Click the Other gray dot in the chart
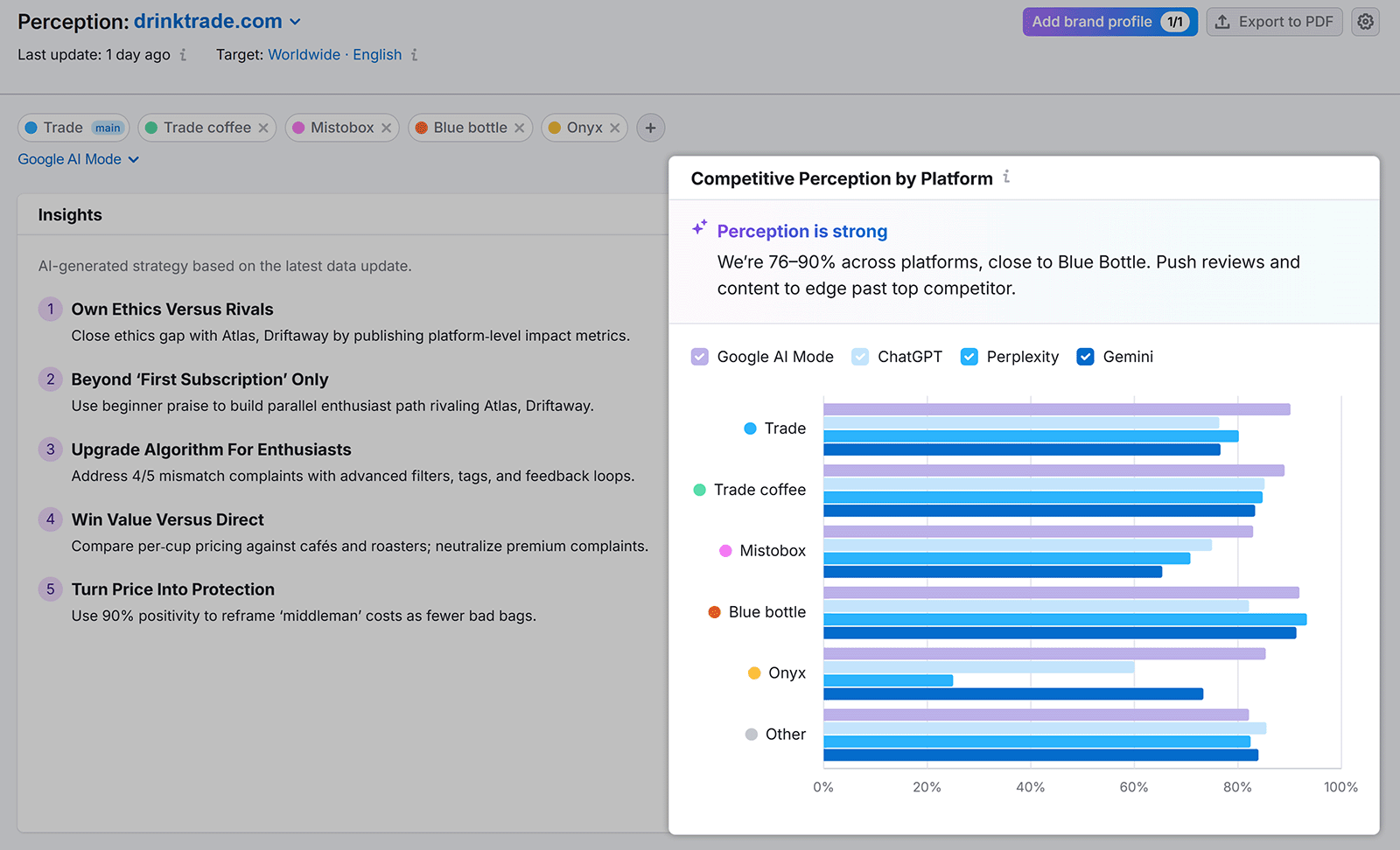 [x=751, y=735]
